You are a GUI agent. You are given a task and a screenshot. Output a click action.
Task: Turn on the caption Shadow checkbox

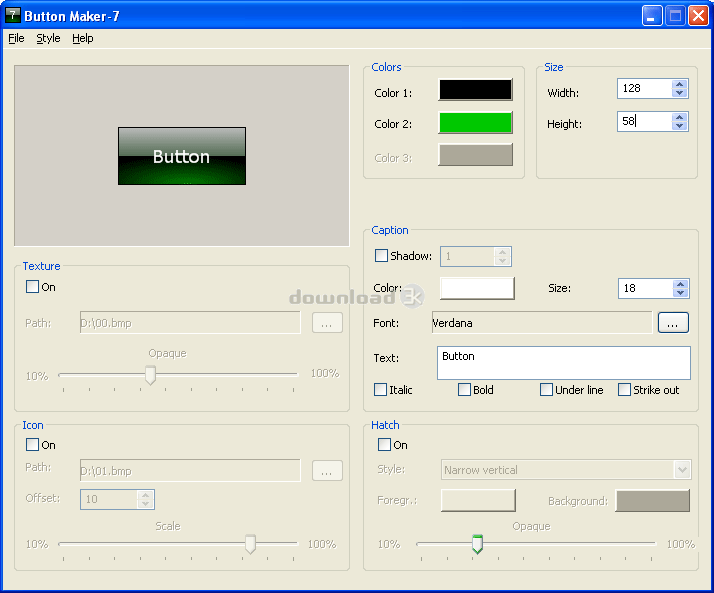pos(381,256)
